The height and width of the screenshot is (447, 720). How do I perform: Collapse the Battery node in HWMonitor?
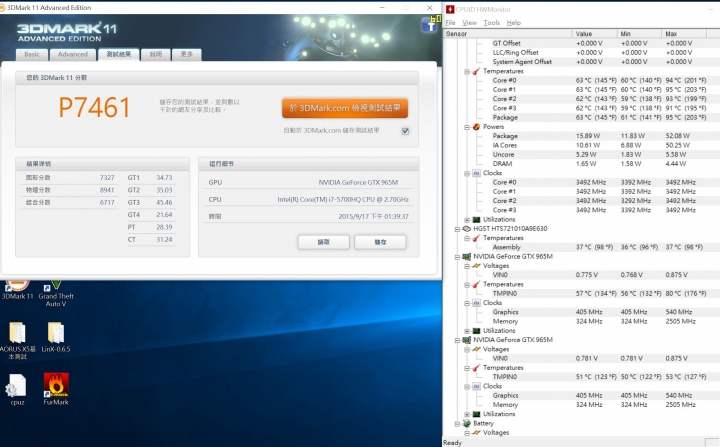pos(457,424)
